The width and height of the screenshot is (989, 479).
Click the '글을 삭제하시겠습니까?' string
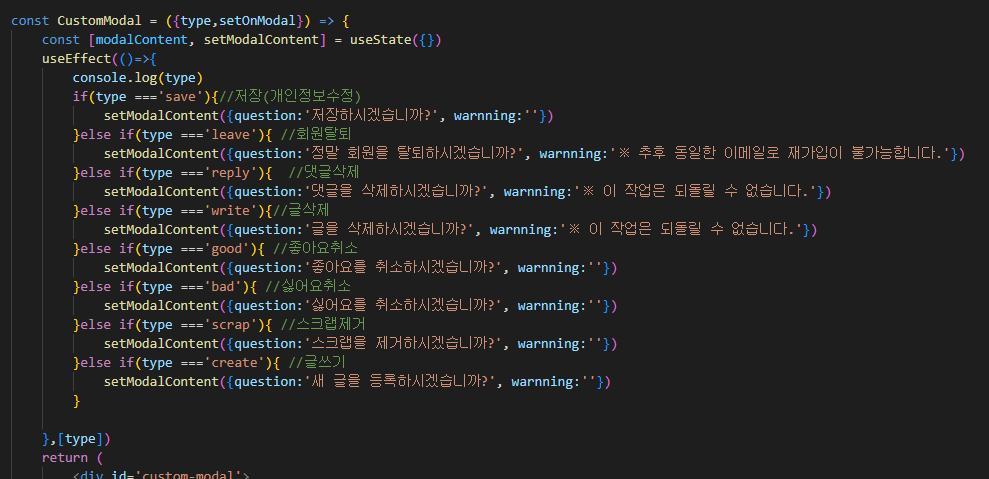(x=391, y=230)
